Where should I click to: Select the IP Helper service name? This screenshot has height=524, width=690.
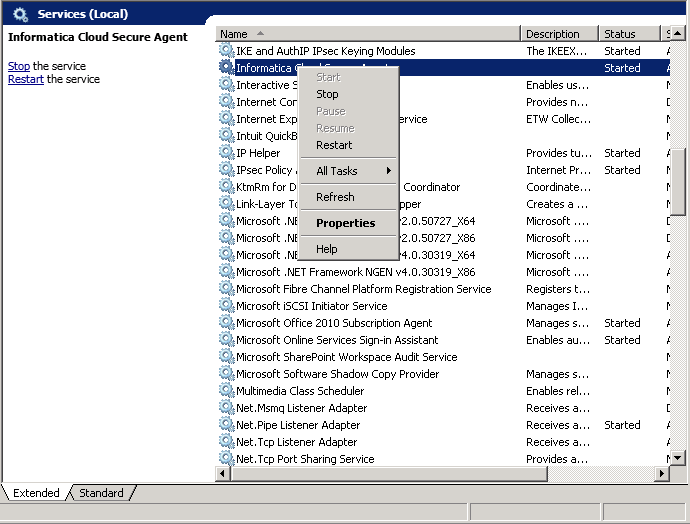point(258,153)
